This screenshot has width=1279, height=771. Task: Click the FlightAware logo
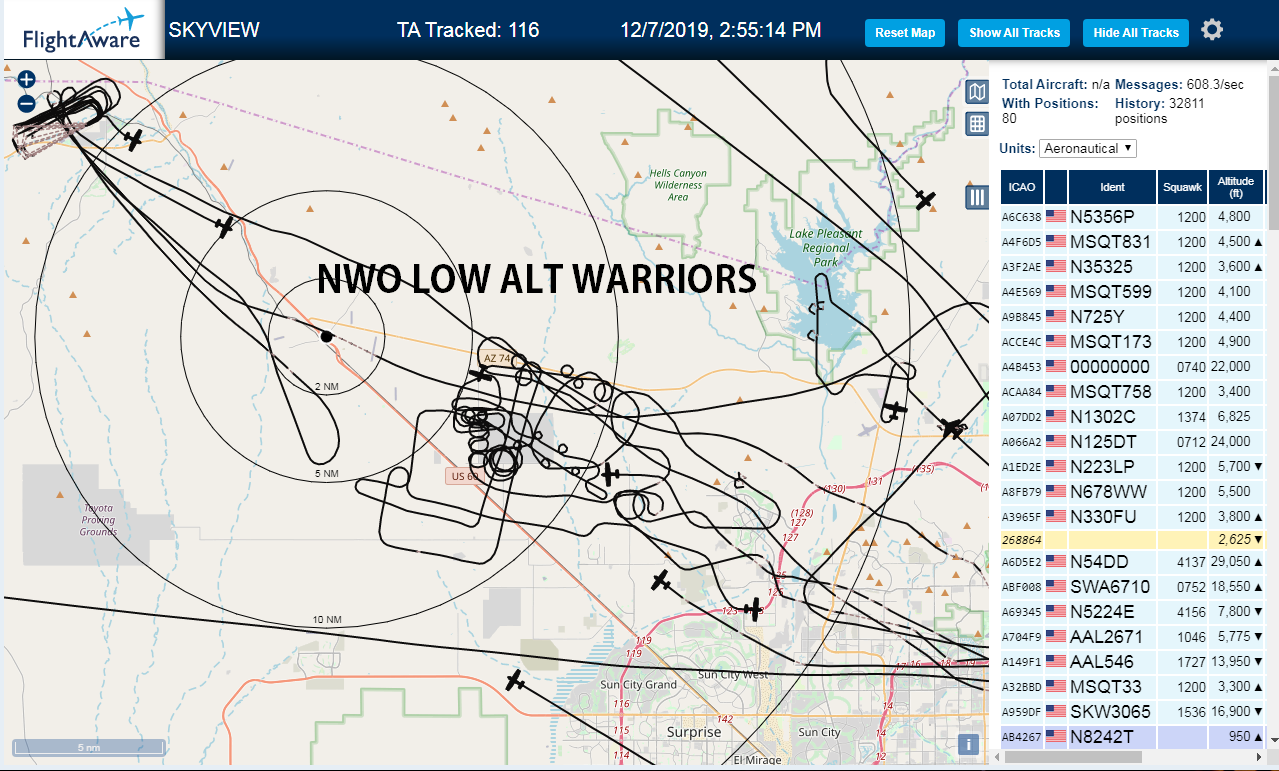tap(83, 30)
